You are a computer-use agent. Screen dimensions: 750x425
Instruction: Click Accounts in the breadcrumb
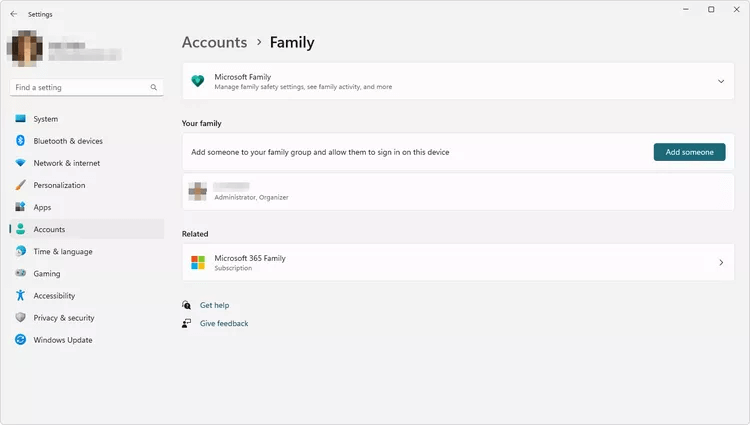tap(214, 43)
